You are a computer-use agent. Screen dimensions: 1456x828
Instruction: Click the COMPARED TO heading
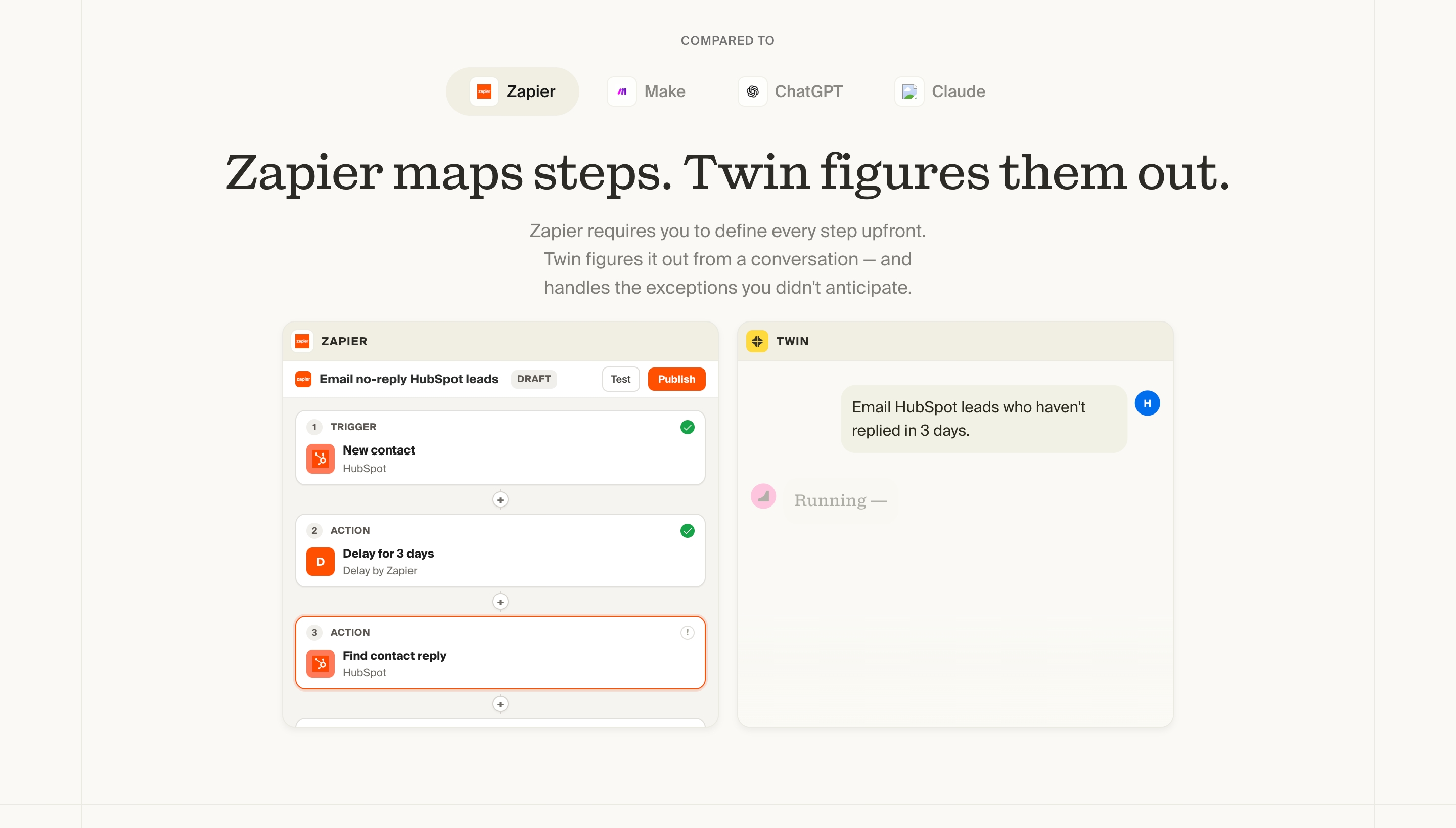tap(727, 40)
